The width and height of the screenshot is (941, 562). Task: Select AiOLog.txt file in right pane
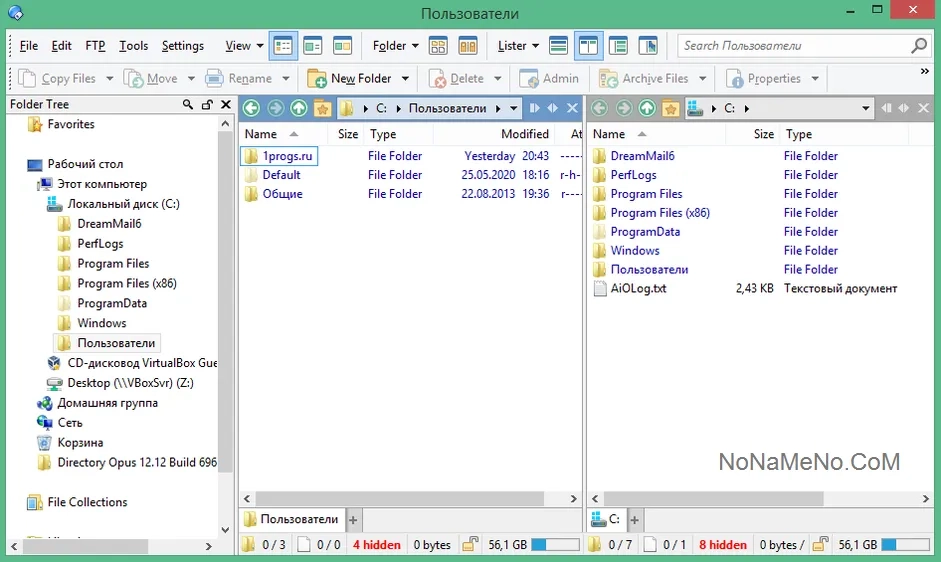[x=638, y=289]
